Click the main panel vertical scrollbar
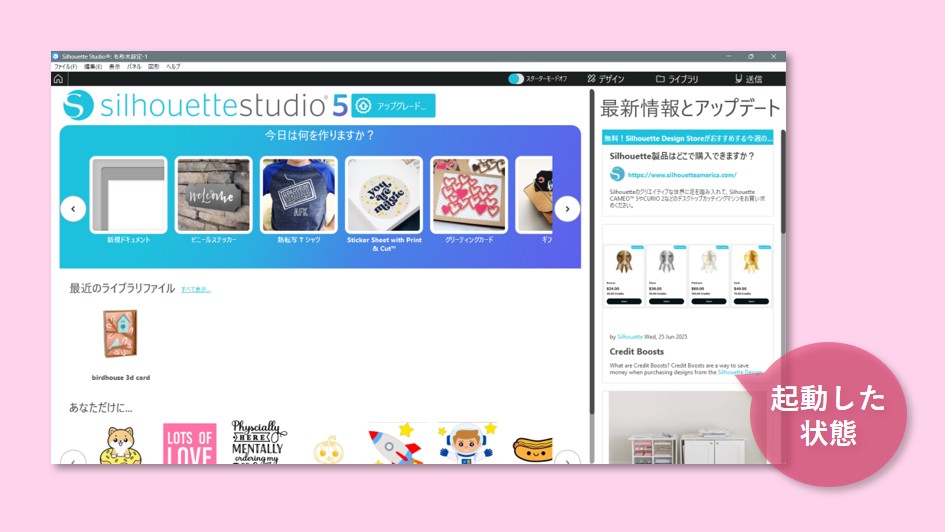 coord(592,253)
